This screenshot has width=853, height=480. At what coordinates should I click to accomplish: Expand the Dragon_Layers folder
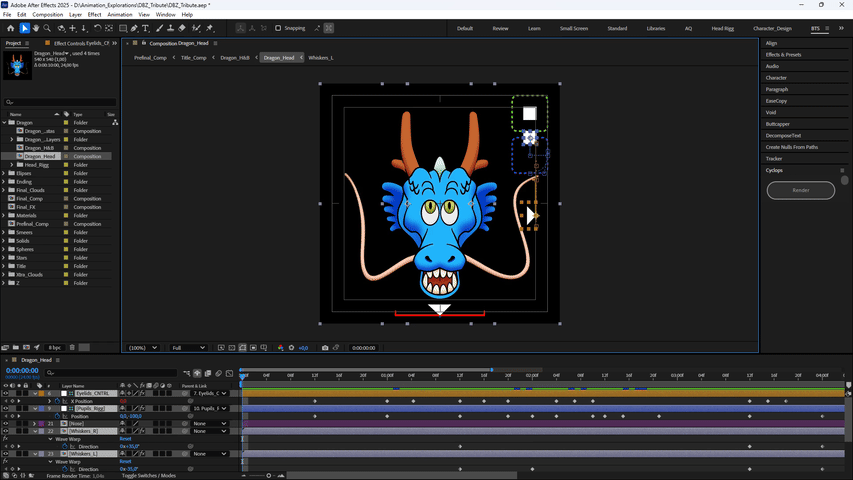click(11, 139)
